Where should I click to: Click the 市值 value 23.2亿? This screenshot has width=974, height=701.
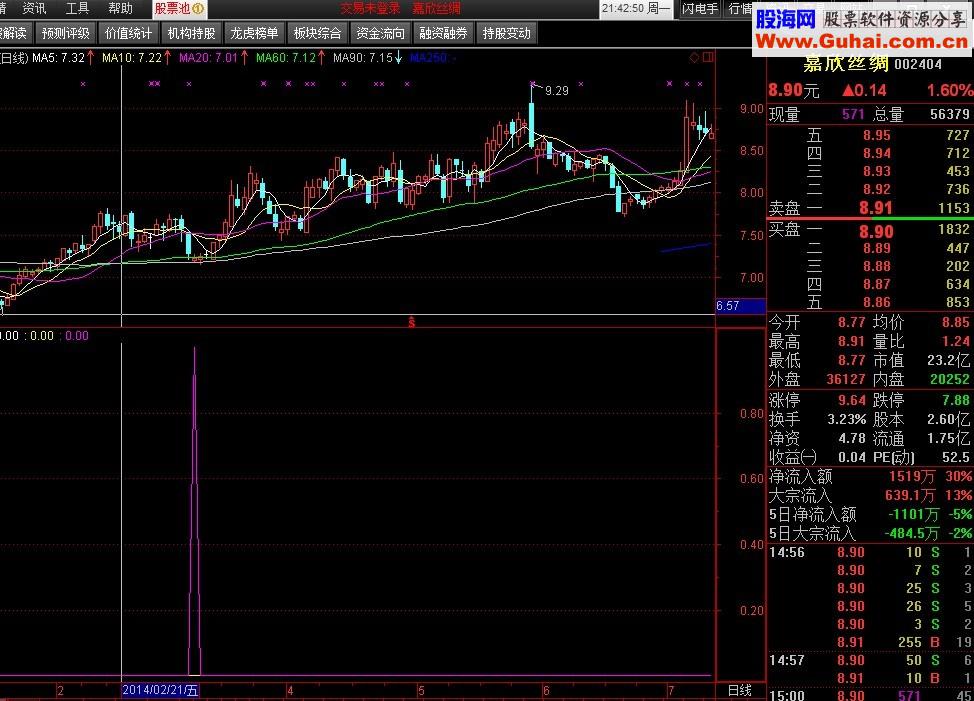click(x=948, y=360)
